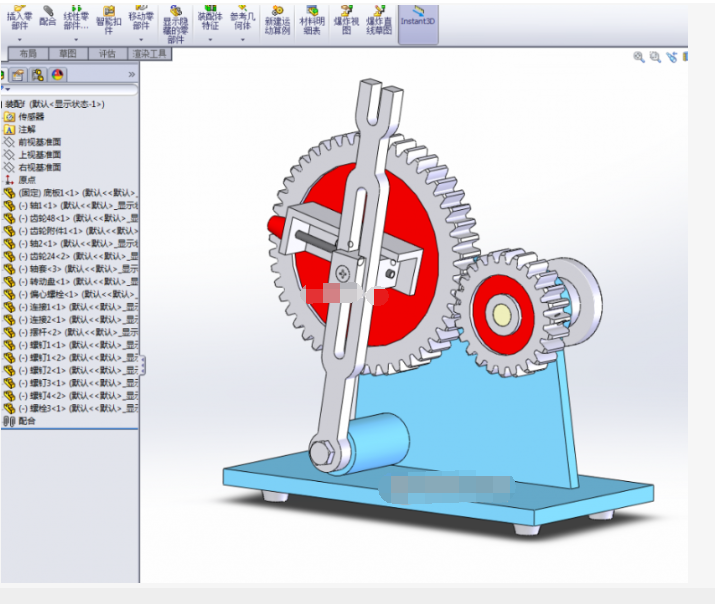Viewport: 715px width, 604px height.
Task: Select the 摆杆<2> component
Action: click(71, 332)
